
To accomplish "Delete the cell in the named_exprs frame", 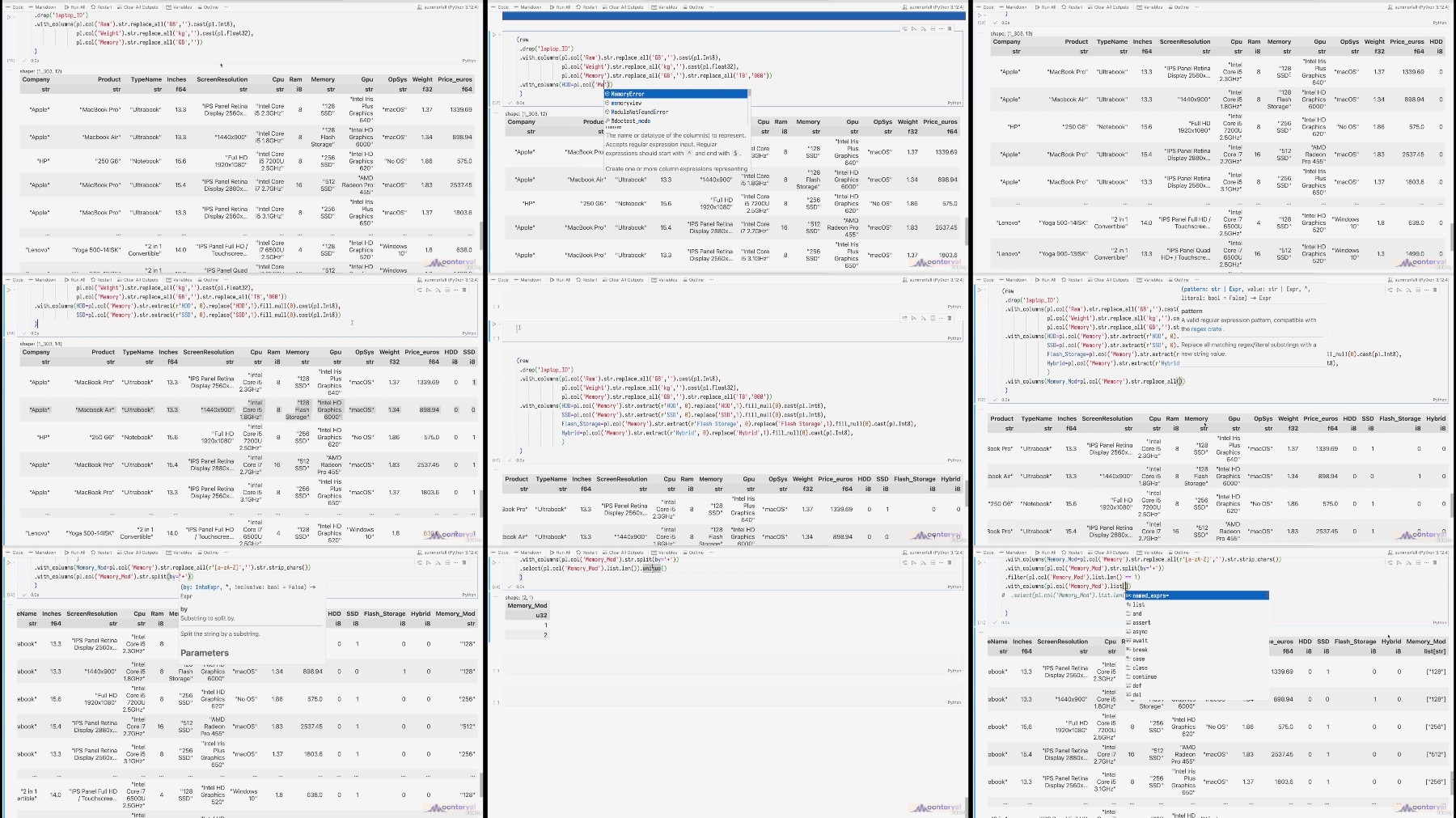I will click(x=1435, y=562).
